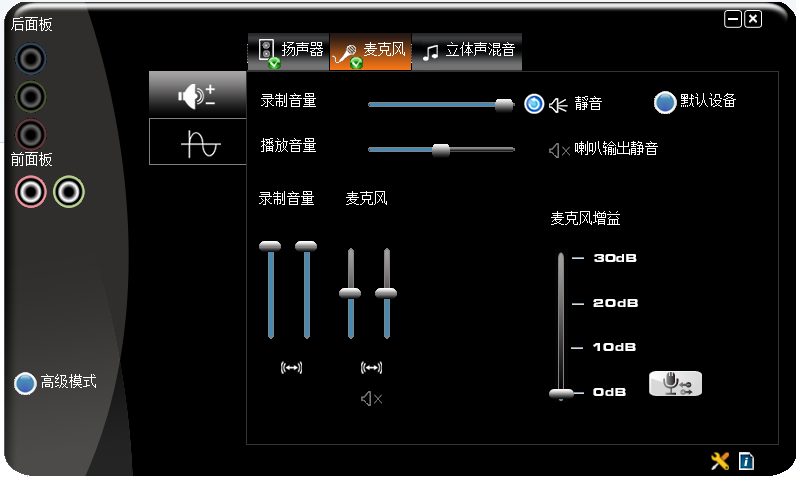Click the 前面板 label
The image size is (796, 477).
[31, 159]
